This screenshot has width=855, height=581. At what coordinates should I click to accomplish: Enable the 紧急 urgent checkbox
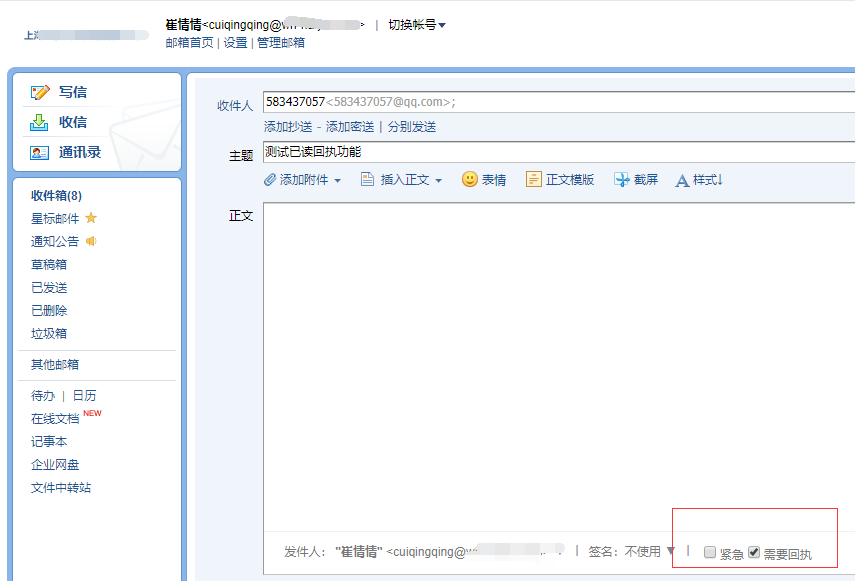click(x=708, y=551)
